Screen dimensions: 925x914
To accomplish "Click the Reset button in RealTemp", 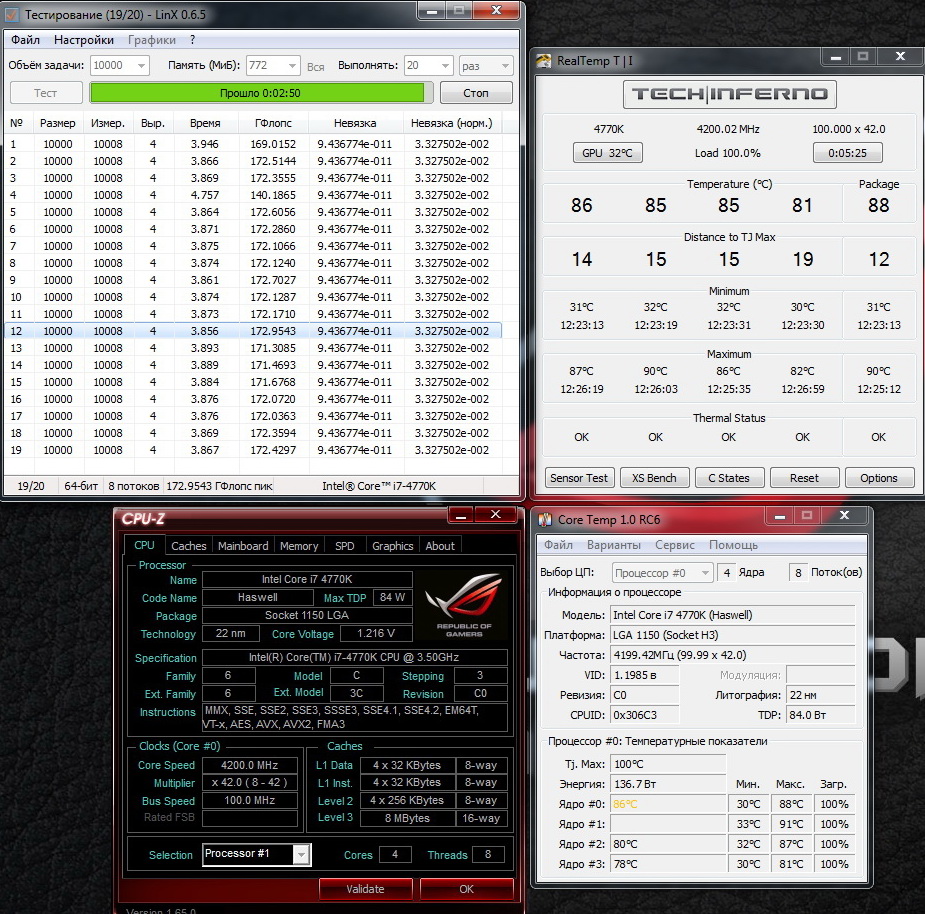I will [x=805, y=477].
